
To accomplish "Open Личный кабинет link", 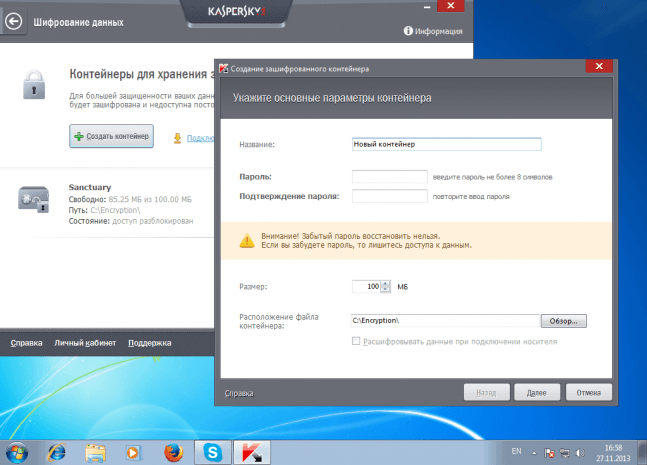I will pos(85,343).
